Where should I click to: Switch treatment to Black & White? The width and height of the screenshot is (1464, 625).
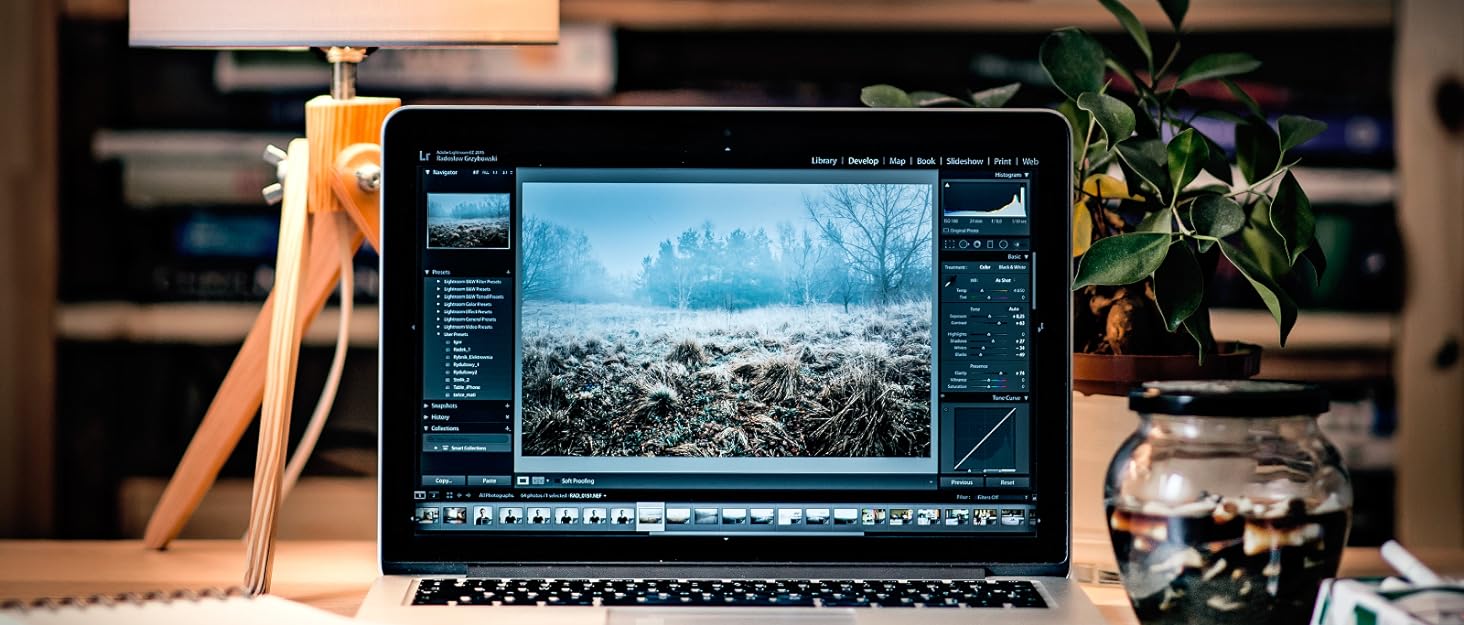coord(1012,267)
